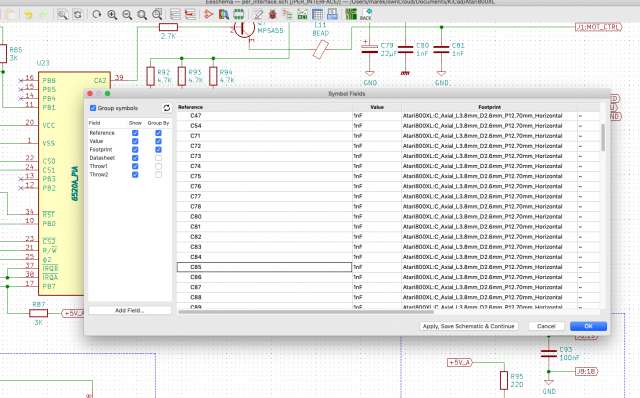This screenshot has height=398, width=640.
Task: Click the Throw1 field name
Action: [98, 166]
